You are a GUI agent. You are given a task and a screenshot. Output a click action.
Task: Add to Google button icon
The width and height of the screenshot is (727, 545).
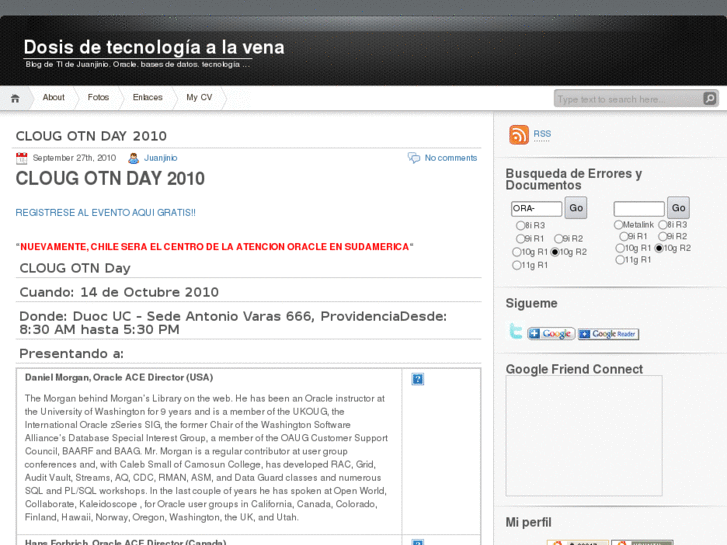click(x=551, y=333)
